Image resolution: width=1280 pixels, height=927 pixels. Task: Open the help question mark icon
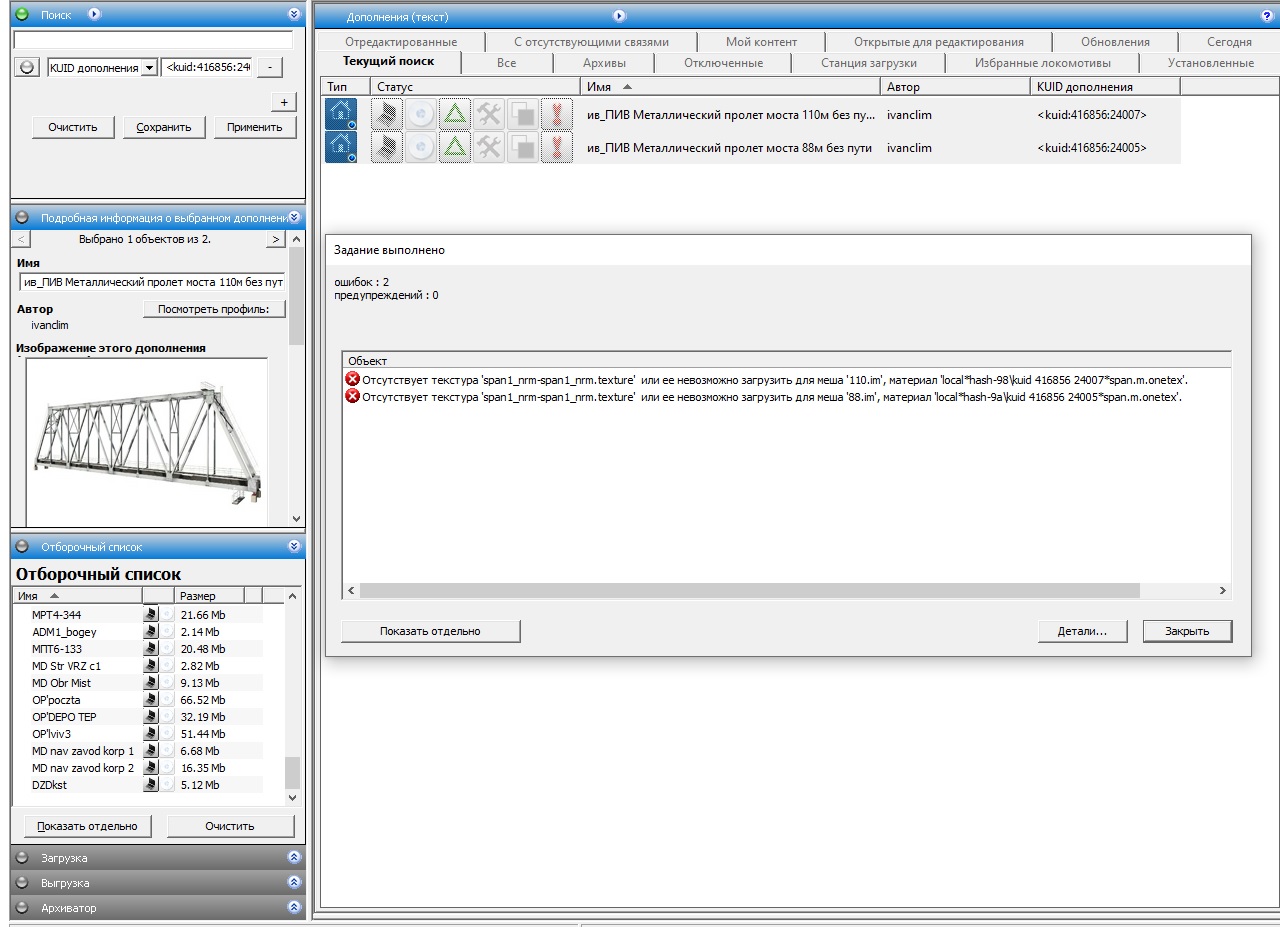pos(1267,16)
